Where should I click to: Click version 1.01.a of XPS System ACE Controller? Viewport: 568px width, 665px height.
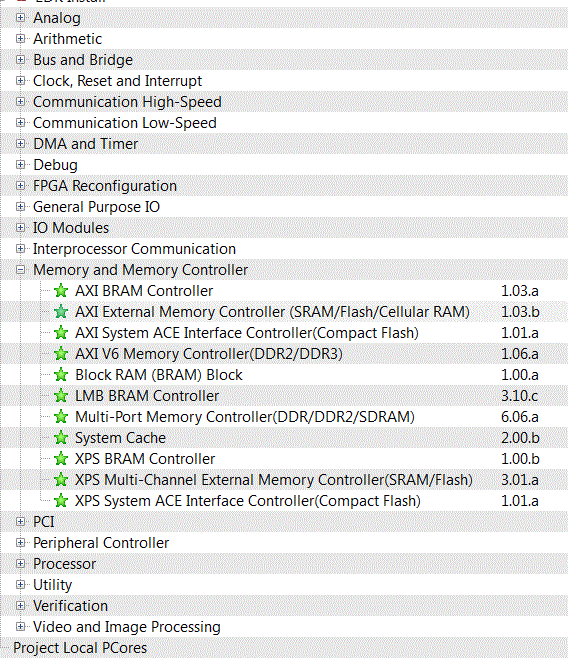pyautogui.click(x=520, y=501)
